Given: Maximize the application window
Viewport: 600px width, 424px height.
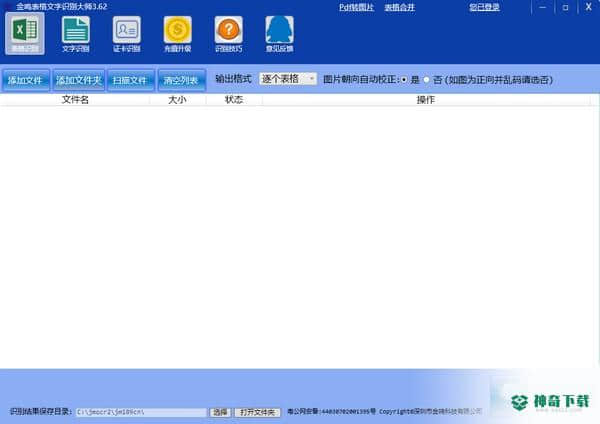Looking at the screenshot, I should coord(565,7).
